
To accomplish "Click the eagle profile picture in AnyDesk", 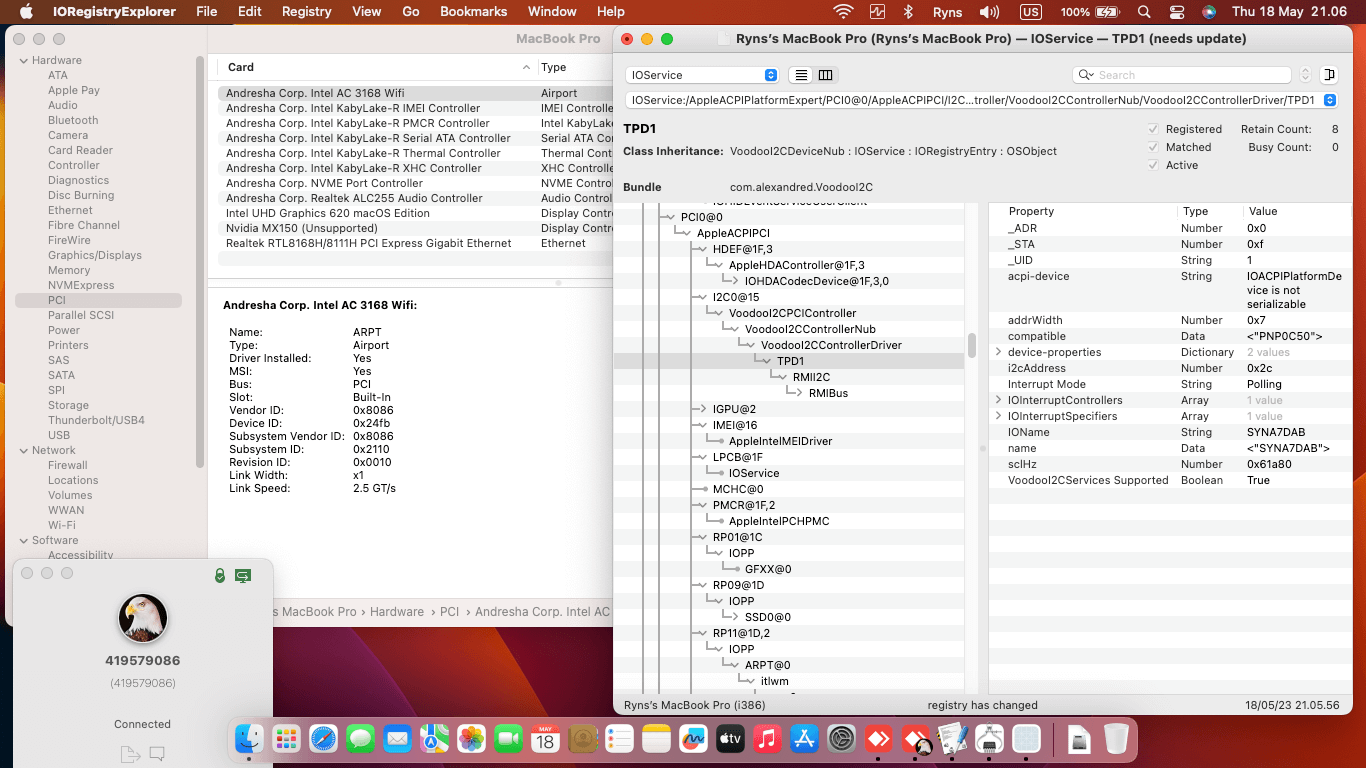I will 142,618.
